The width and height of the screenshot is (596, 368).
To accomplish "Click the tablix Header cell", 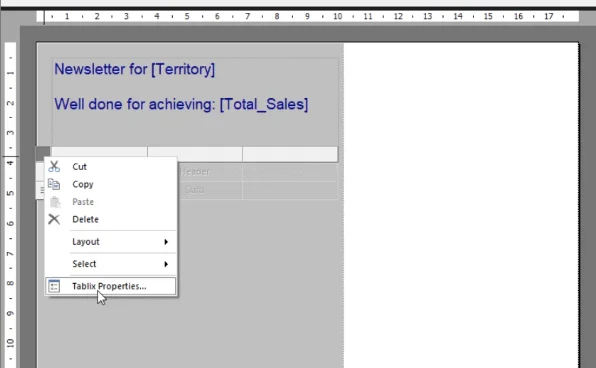I will pos(209,172).
